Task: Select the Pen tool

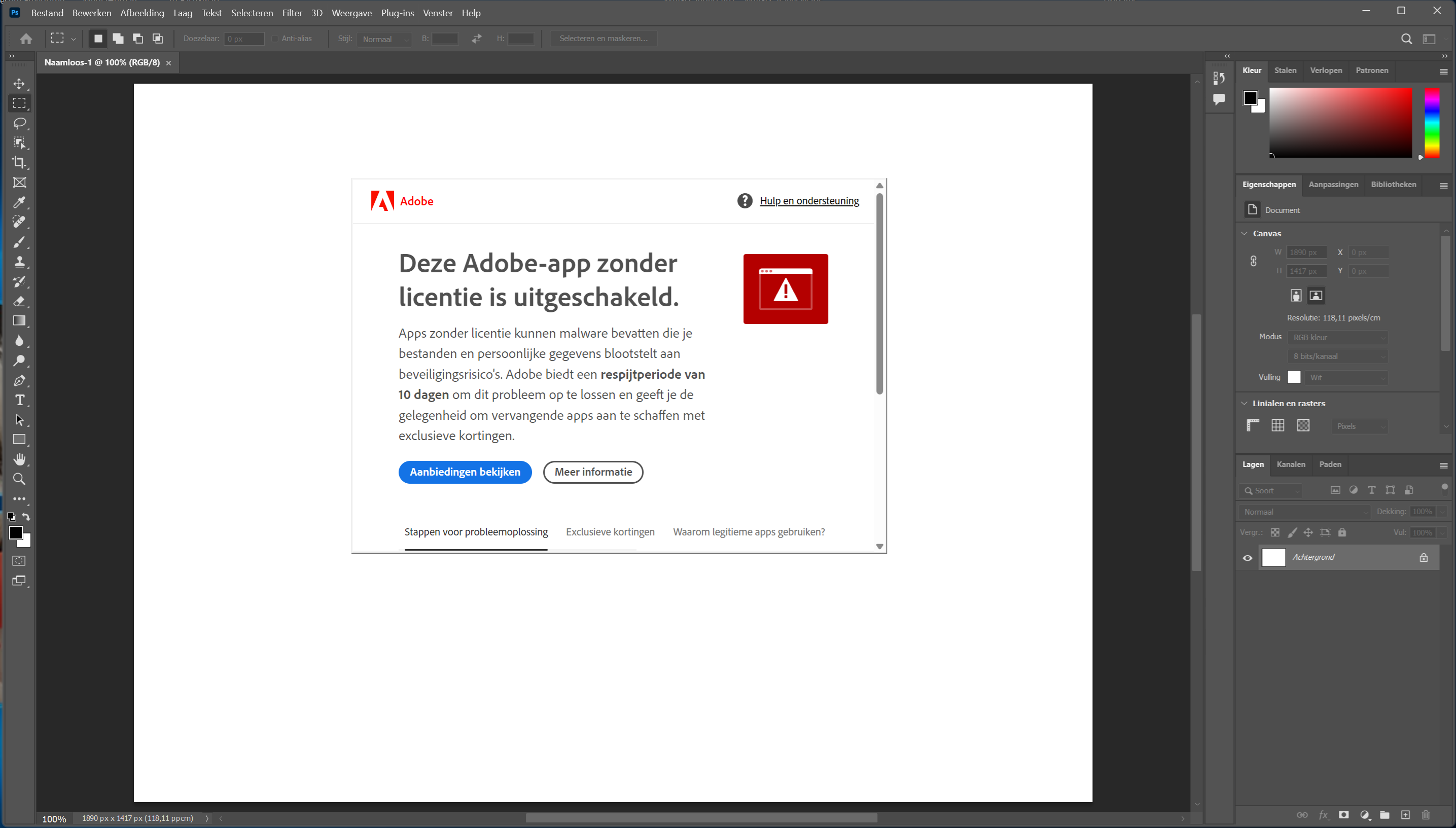Action: click(x=19, y=380)
